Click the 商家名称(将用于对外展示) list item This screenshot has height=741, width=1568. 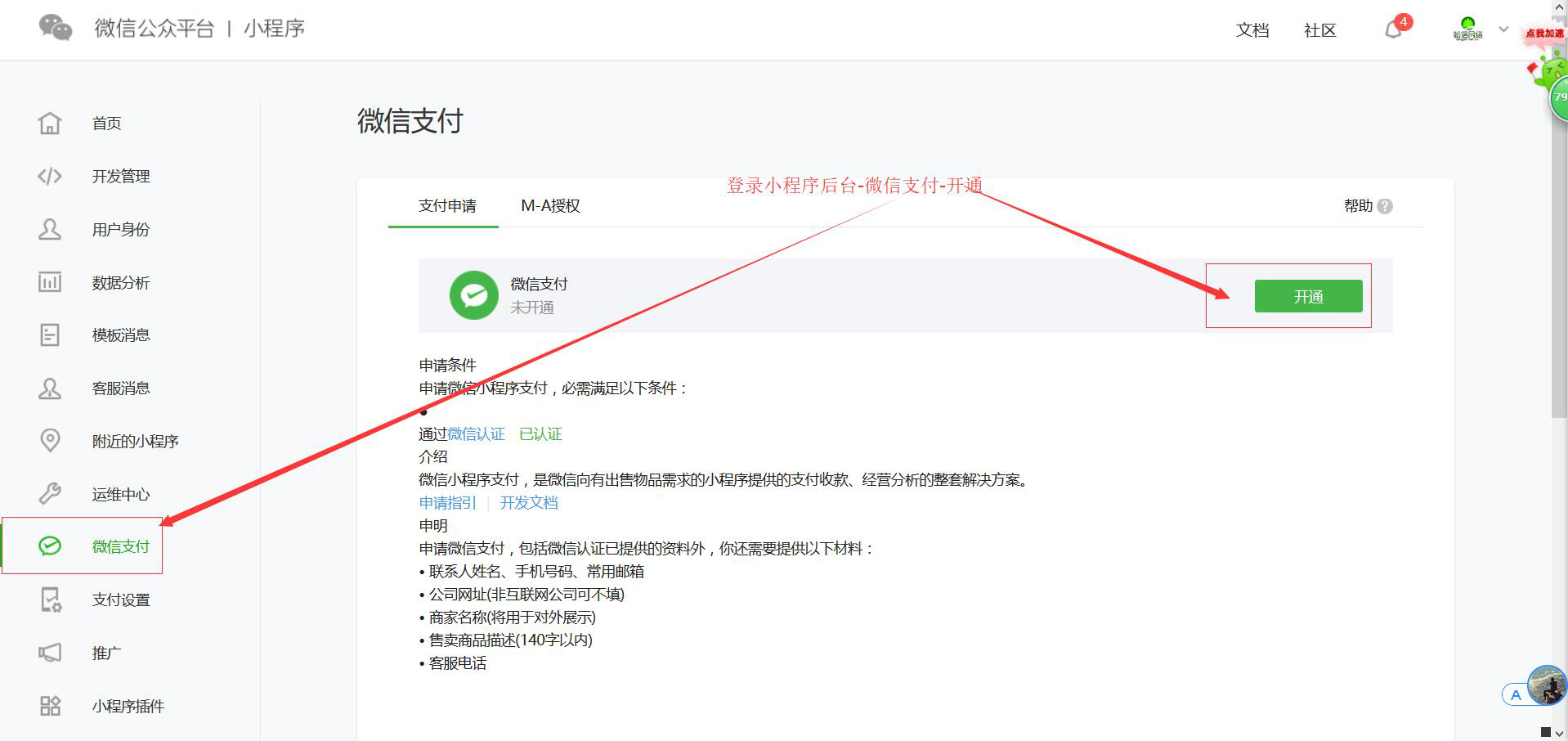(513, 617)
